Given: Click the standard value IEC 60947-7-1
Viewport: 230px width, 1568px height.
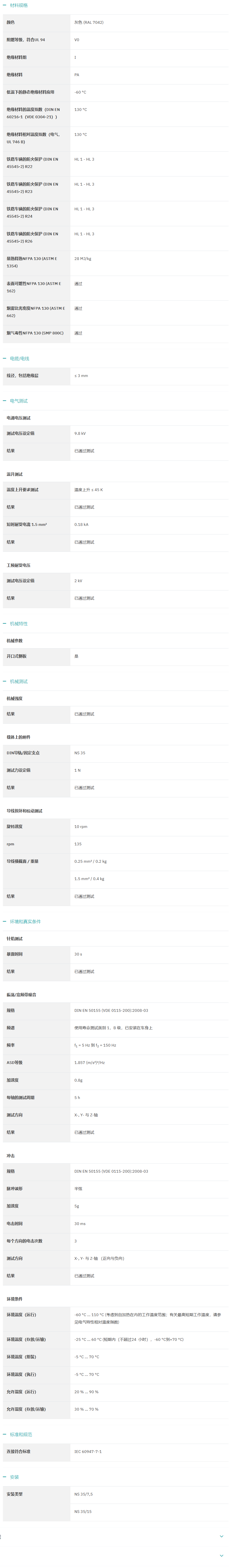Looking at the screenshot, I should point(88,1452).
